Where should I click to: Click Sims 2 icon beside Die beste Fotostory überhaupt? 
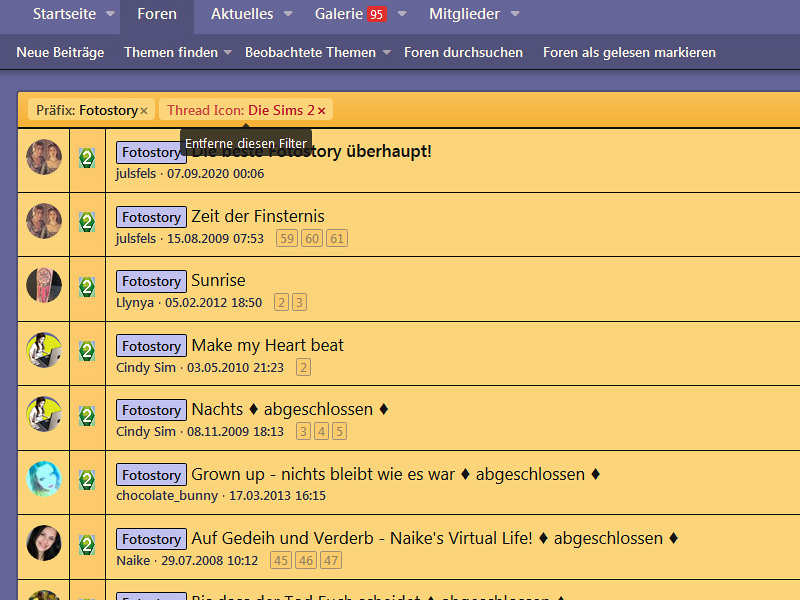tap(87, 158)
